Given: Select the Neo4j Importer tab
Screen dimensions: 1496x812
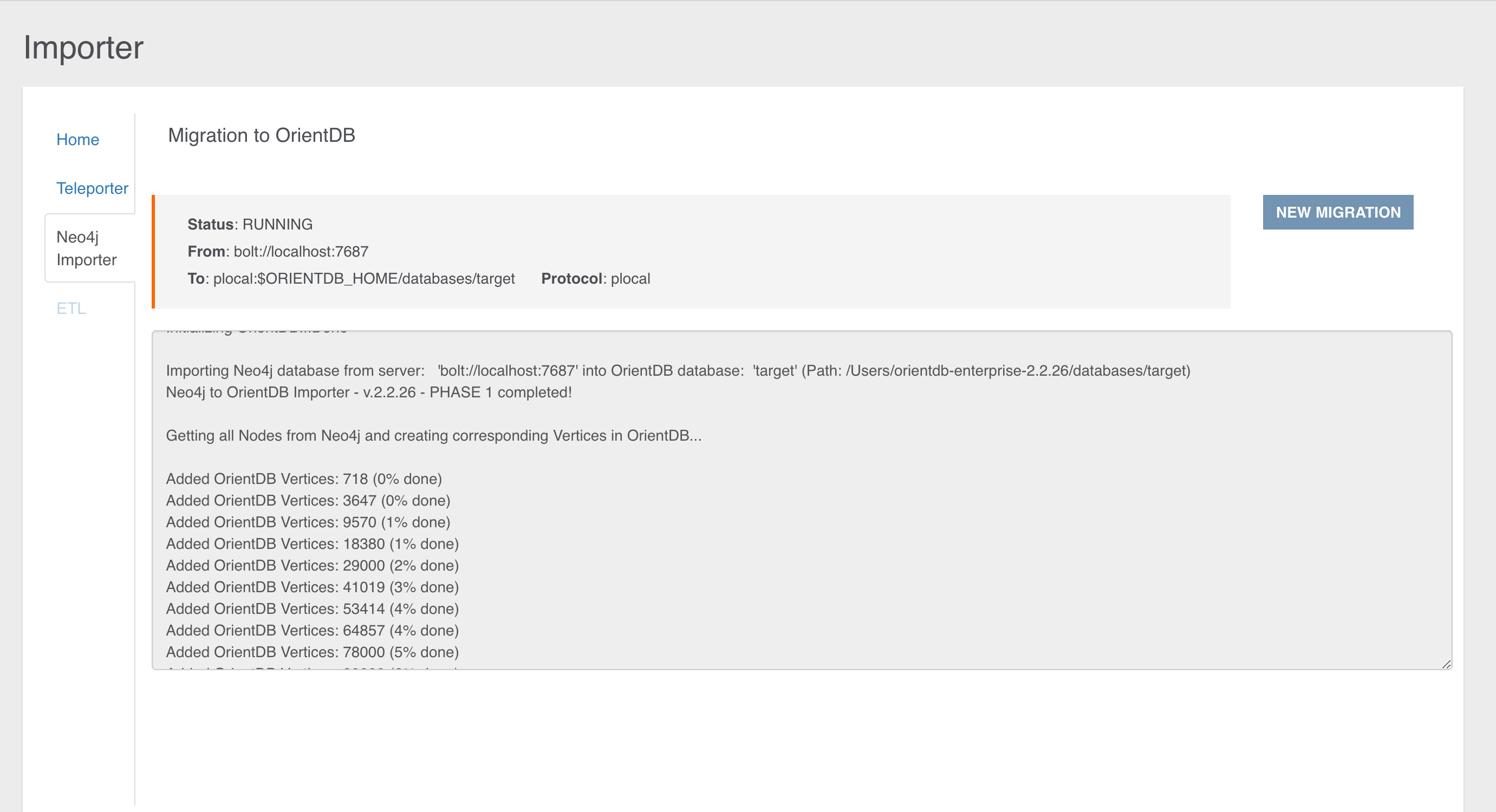Looking at the screenshot, I should (x=86, y=248).
